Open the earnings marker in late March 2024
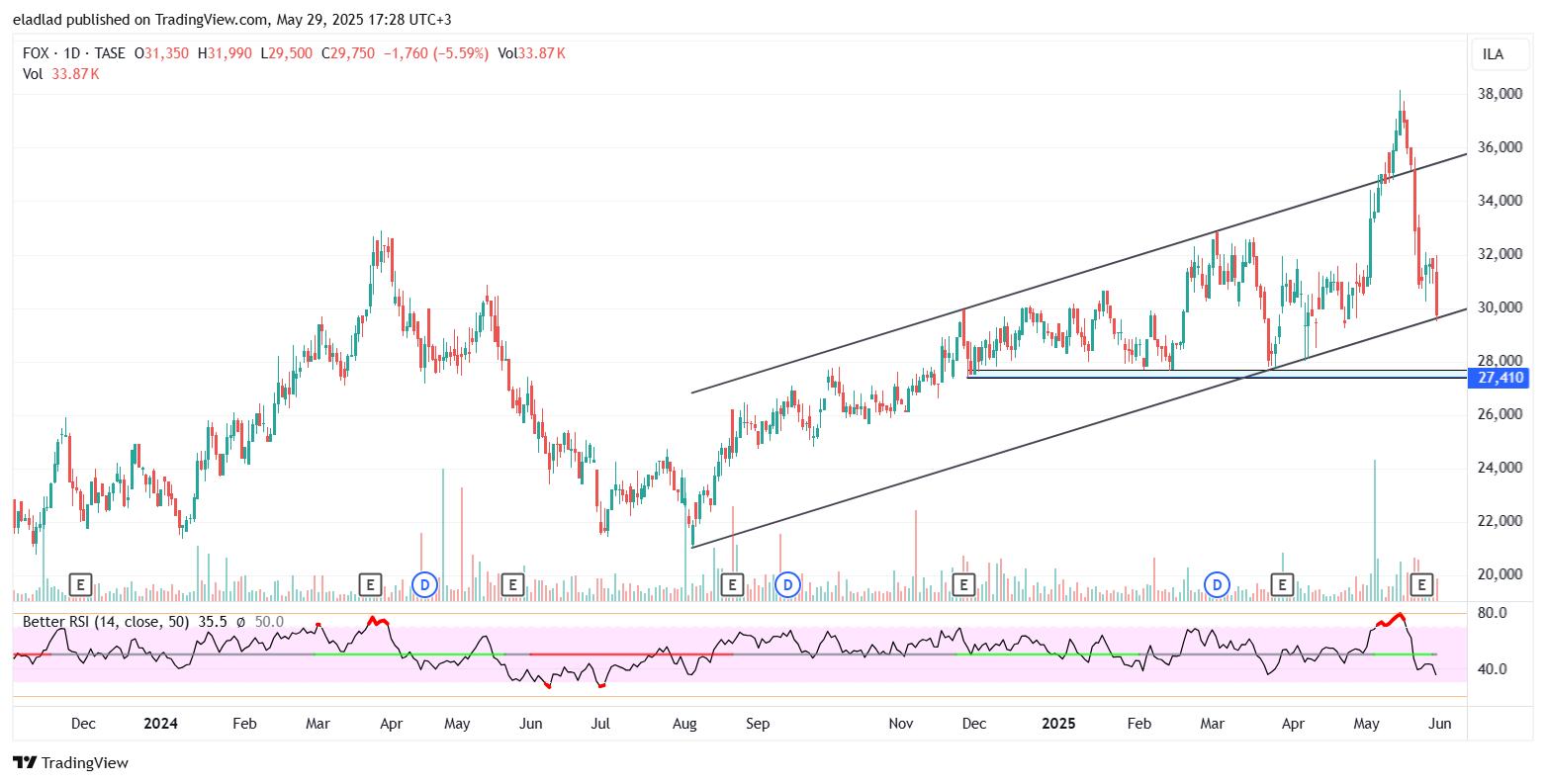This screenshot has height=784, width=1546. 370,584
